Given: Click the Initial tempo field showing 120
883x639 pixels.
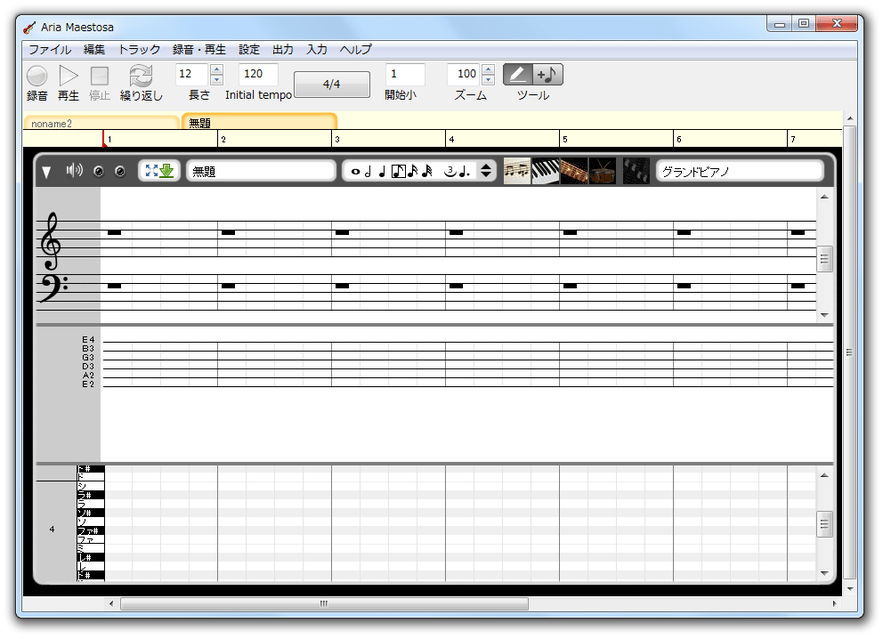Looking at the screenshot, I should (258, 74).
